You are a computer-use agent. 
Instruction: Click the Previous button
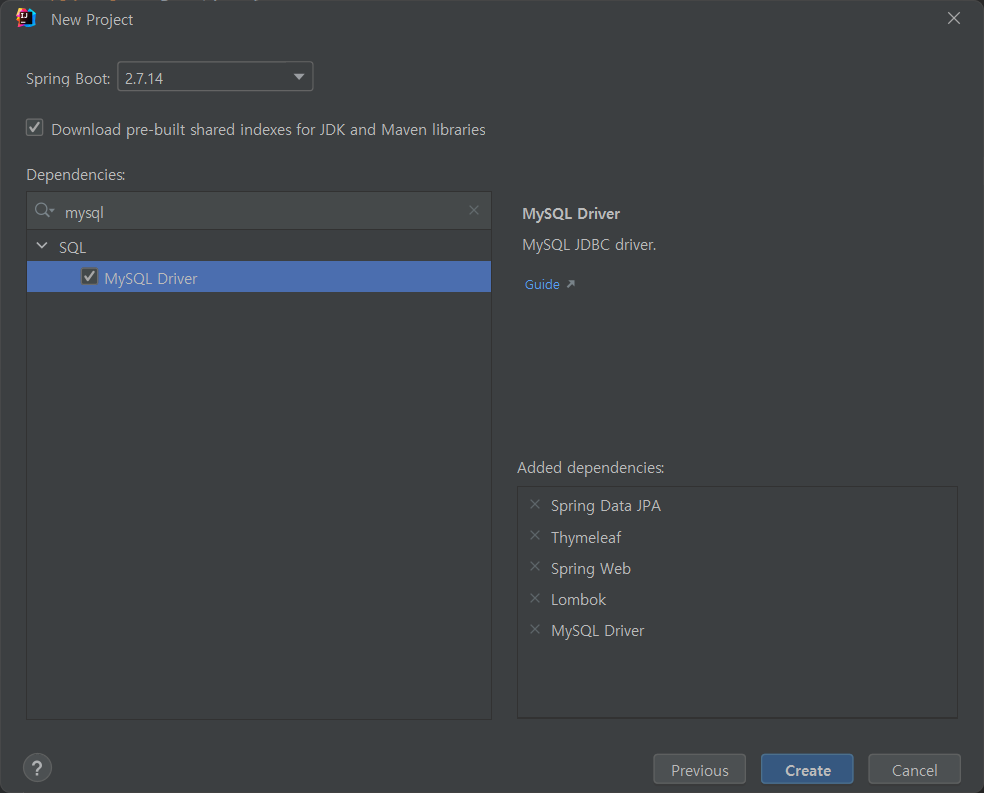coord(700,769)
